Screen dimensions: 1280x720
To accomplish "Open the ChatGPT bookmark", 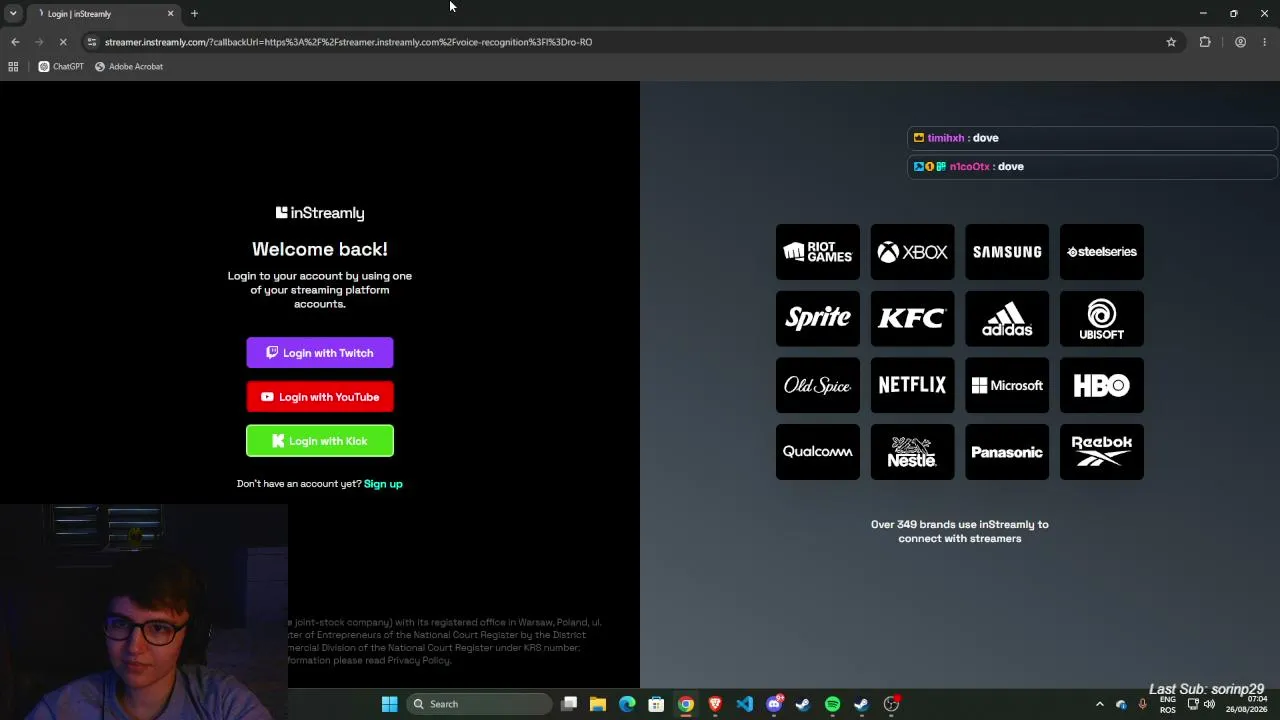I will click(61, 67).
